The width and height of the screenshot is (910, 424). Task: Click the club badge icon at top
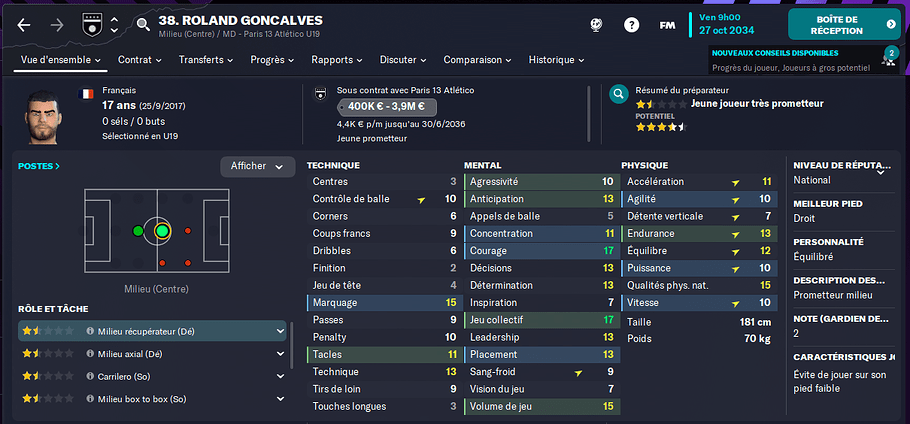(92, 24)
